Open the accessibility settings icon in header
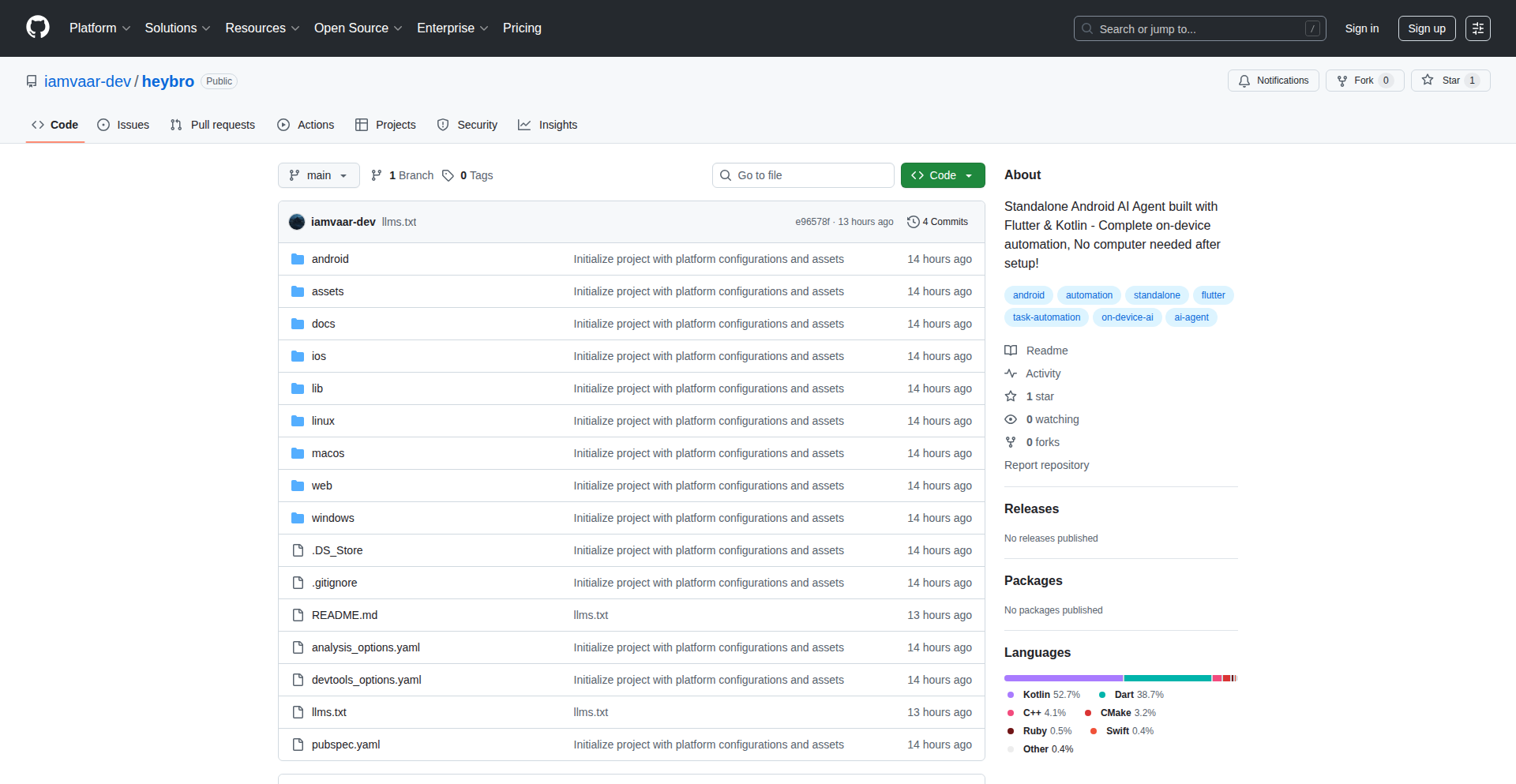 [x=1477, y=28]
